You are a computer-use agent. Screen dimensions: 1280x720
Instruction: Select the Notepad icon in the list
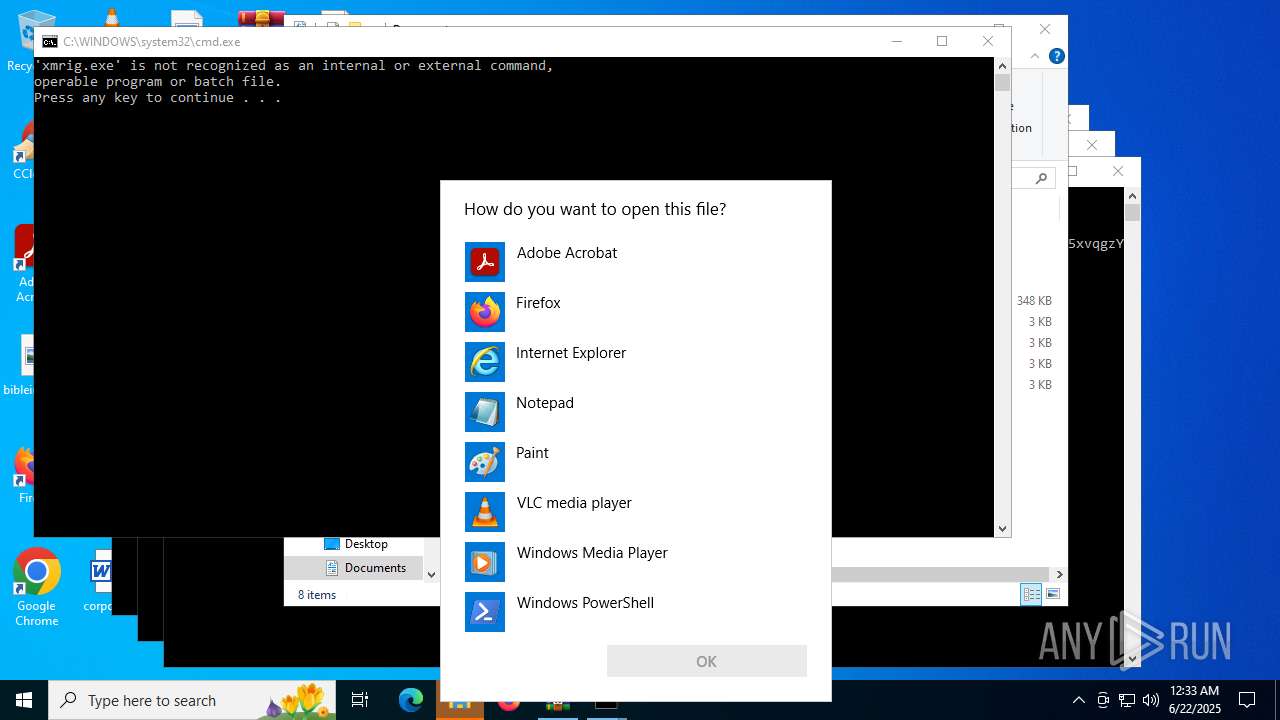[485, 412]
